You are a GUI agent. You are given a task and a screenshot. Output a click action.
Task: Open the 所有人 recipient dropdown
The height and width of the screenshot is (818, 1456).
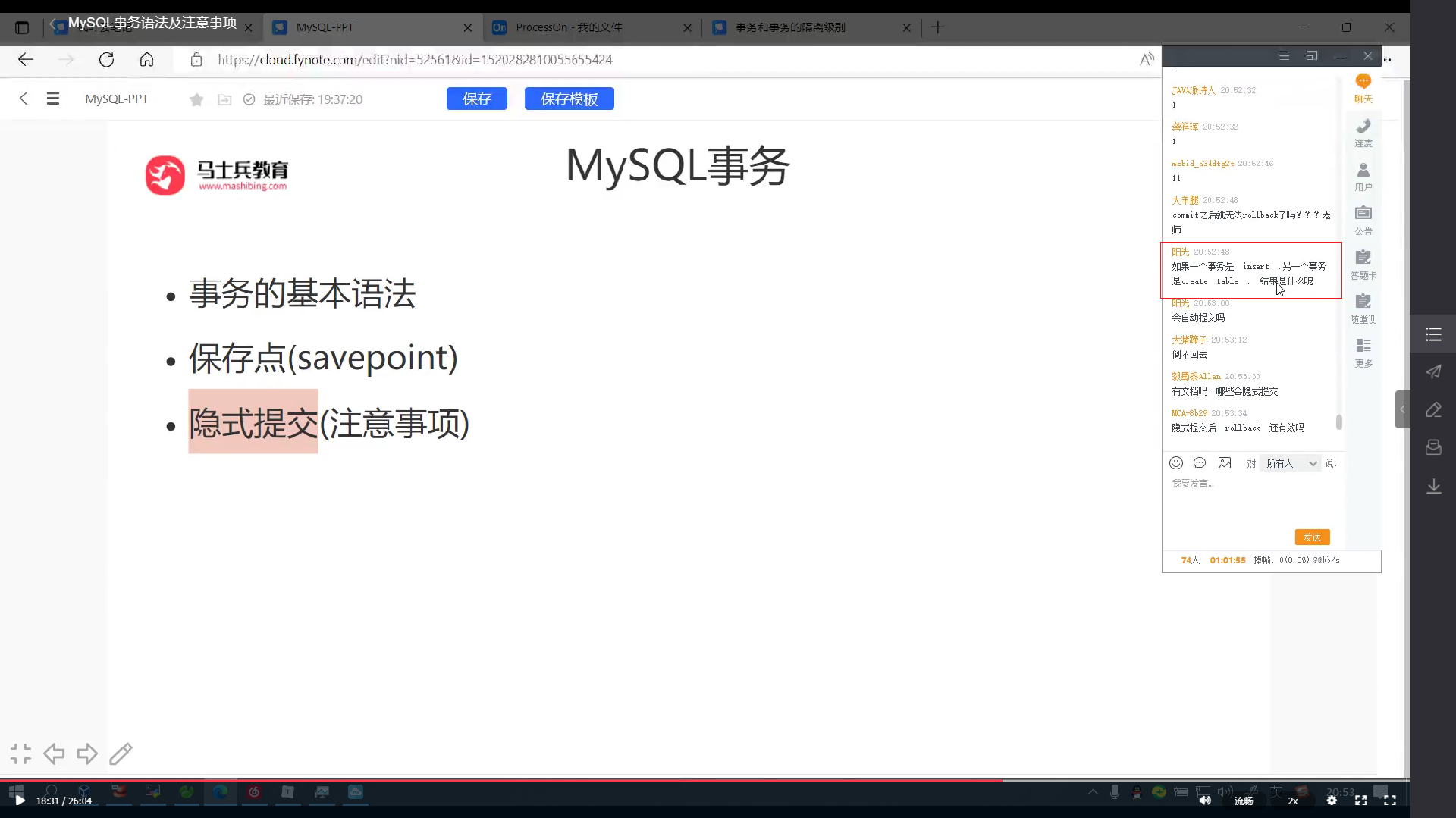(1289, 463)
